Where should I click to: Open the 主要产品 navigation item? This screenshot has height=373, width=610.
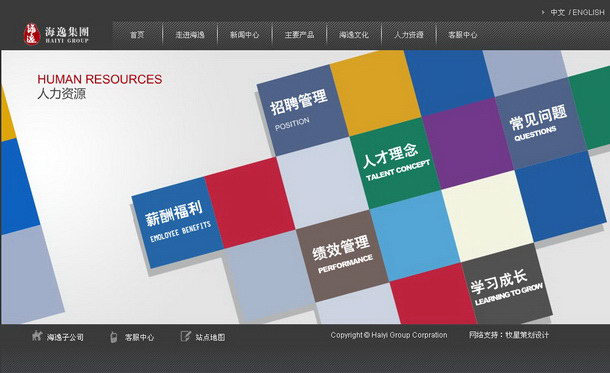tap(299, 35)
